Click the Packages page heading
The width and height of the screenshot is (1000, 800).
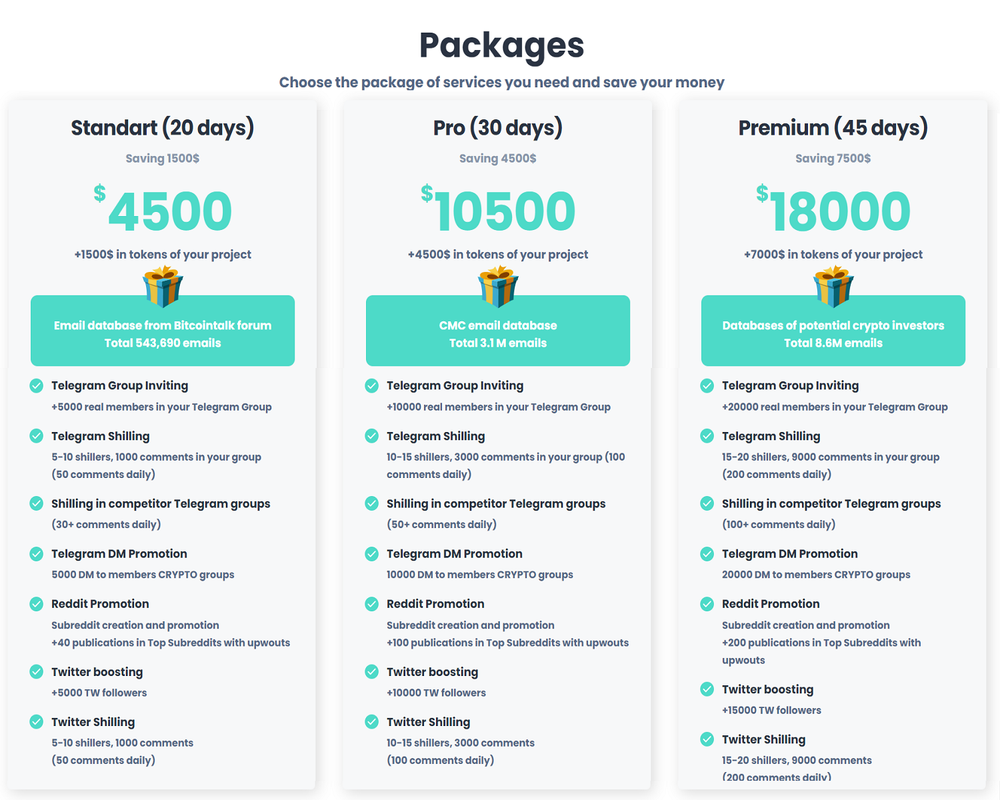pos(501,46)
